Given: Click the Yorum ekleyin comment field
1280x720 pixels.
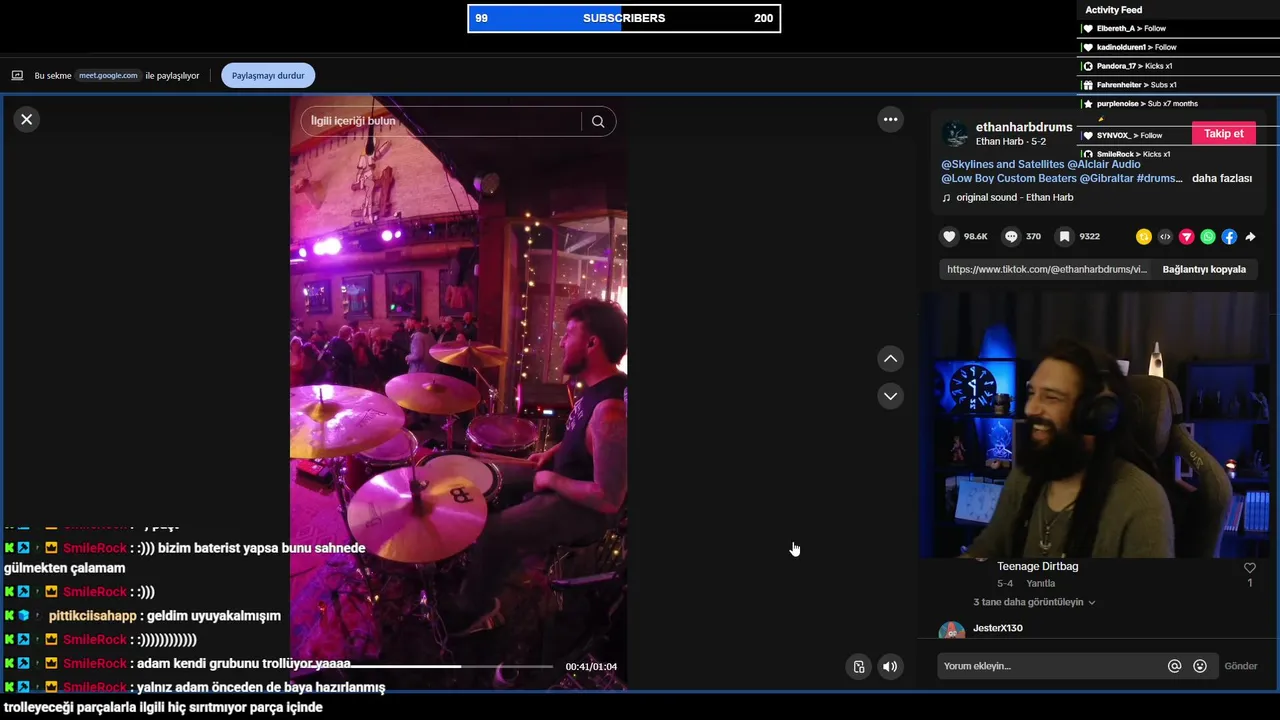Looking at the screenshot, I should coord(1050,666).
